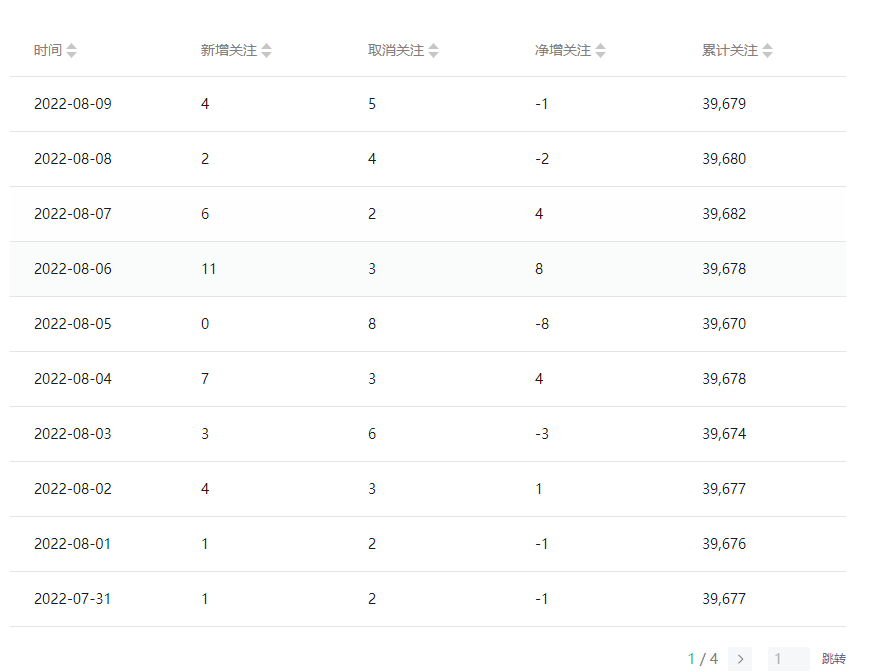Click the page number input box
Viewport: 872px width, 672px height.
coord(789,659)
